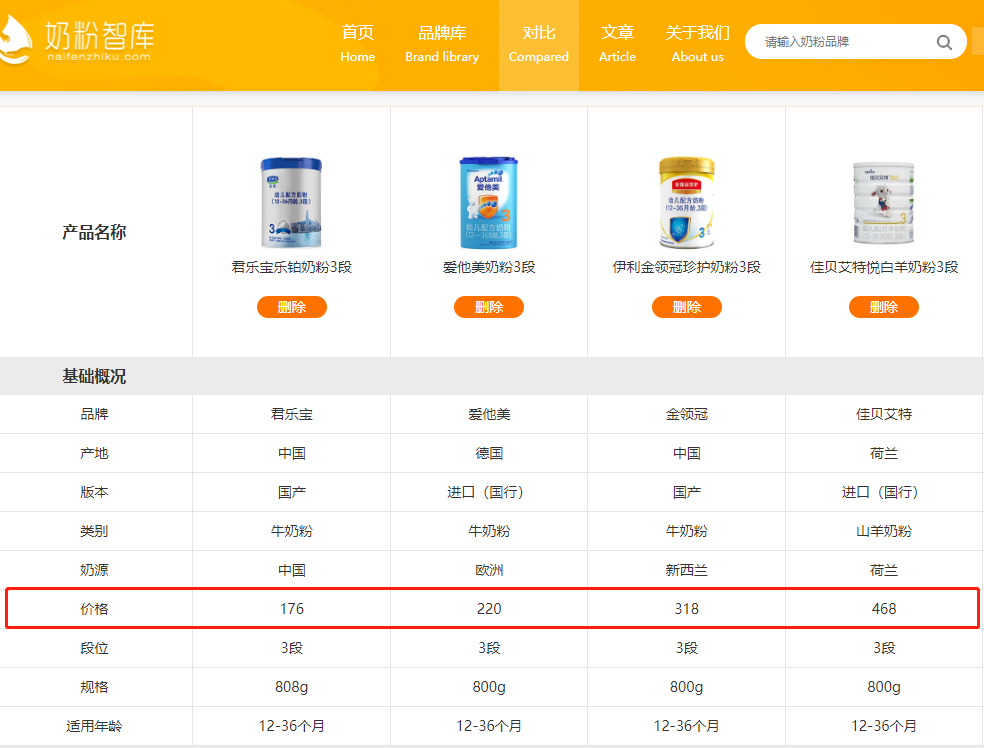Select price cell 176
The width and height of the screenshot is (984, 748).
click(x=292, y=609)
